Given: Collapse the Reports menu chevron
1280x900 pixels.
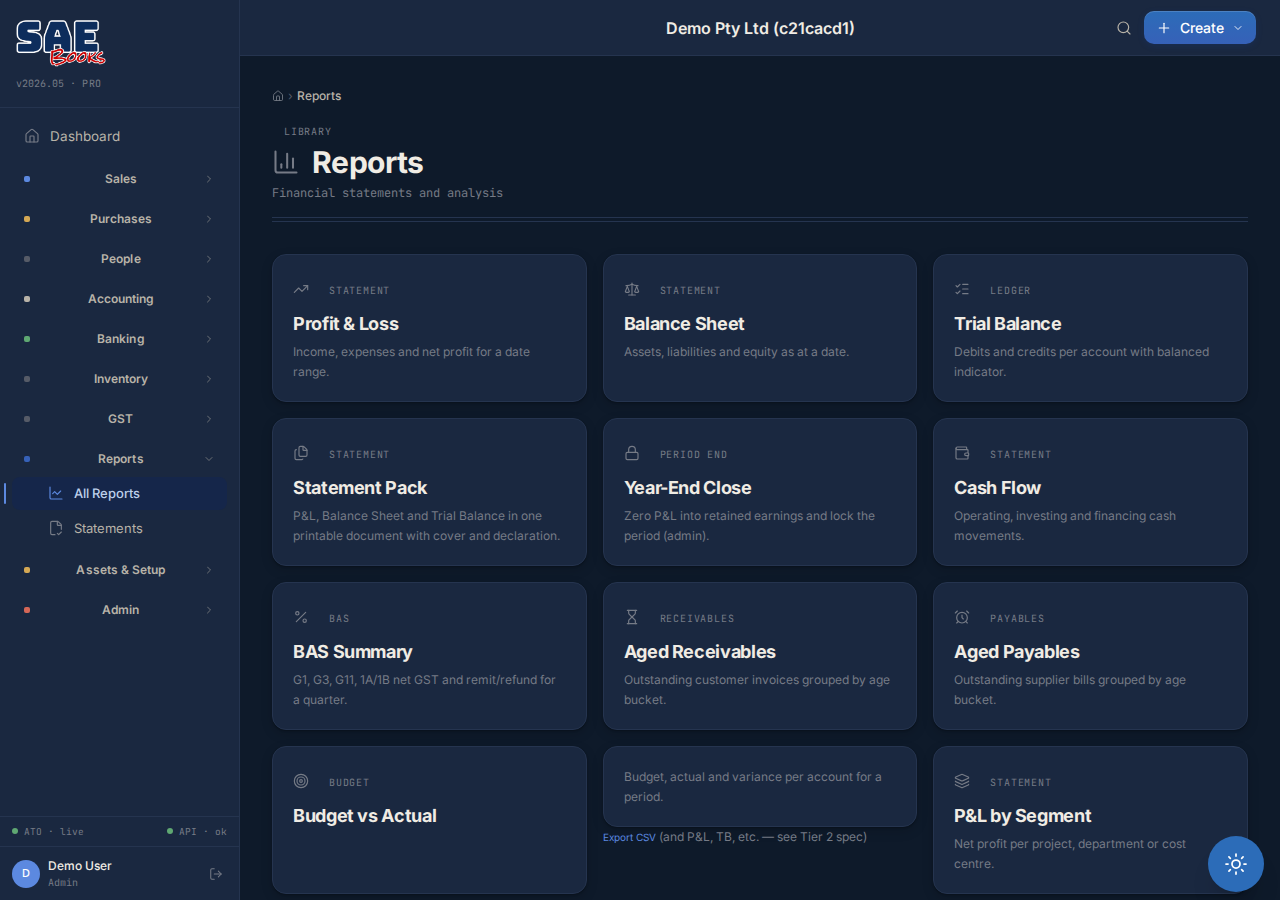Looking at the screenshot, I should (x=209, y=459).
